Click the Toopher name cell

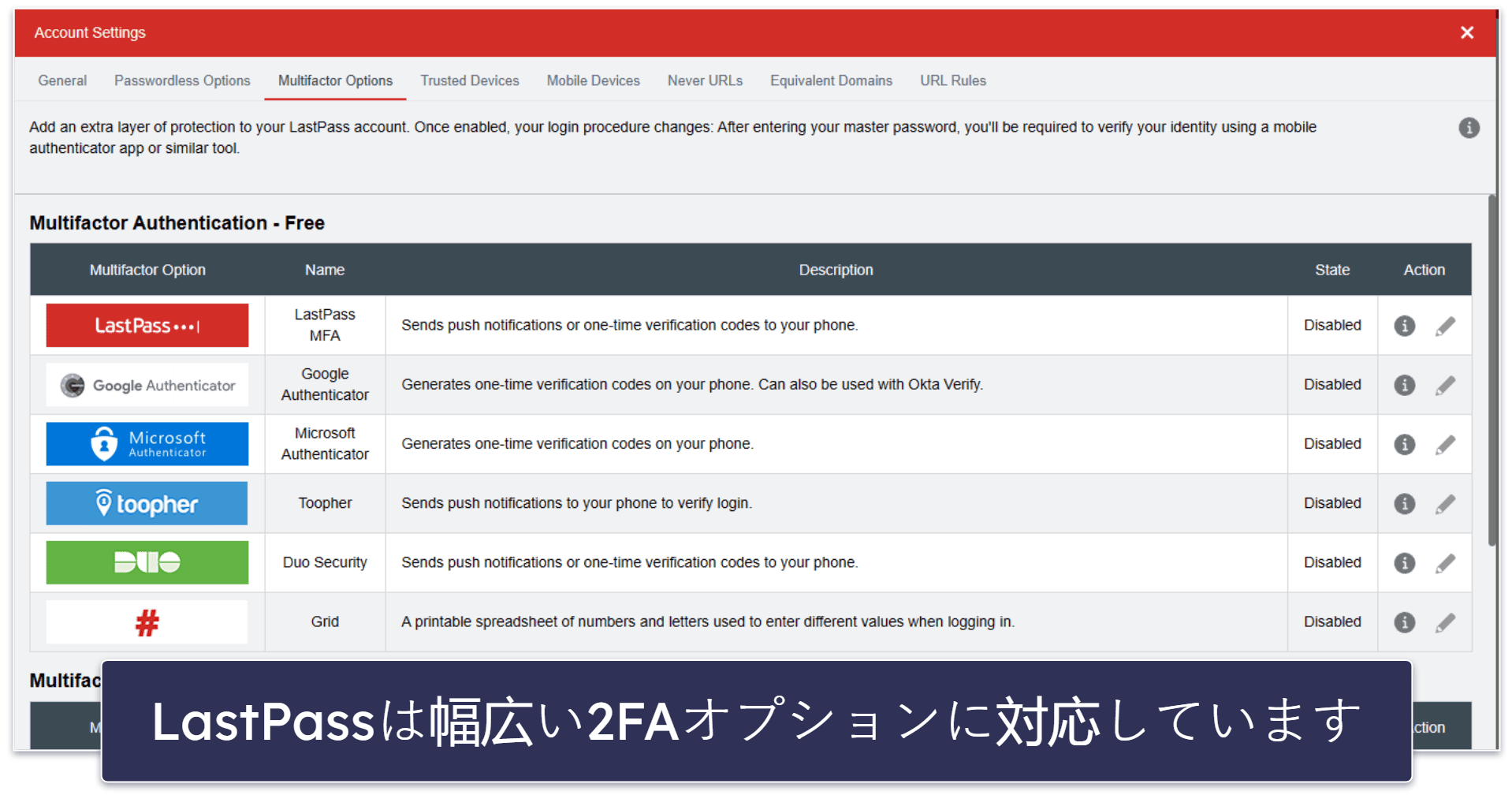click(325, 503)
